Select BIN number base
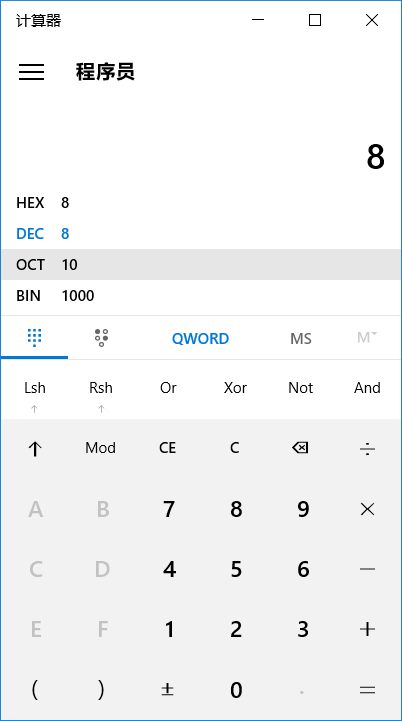 201,295
